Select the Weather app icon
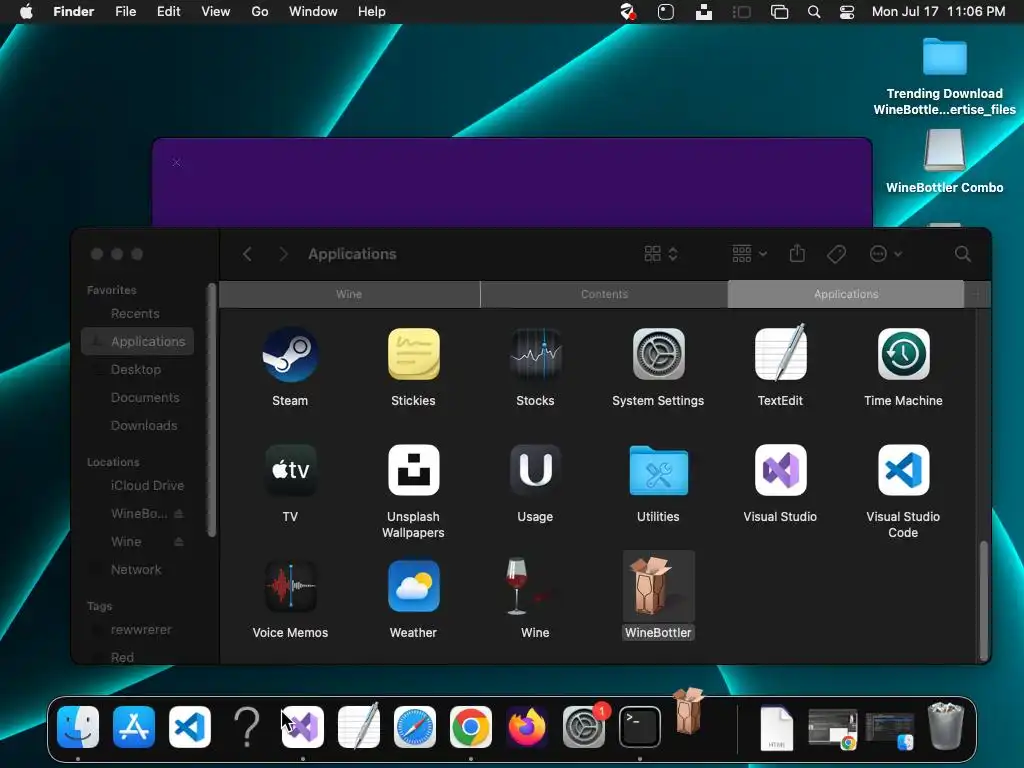This screenshot has width=1024, height=768. [x=413, y=586]
